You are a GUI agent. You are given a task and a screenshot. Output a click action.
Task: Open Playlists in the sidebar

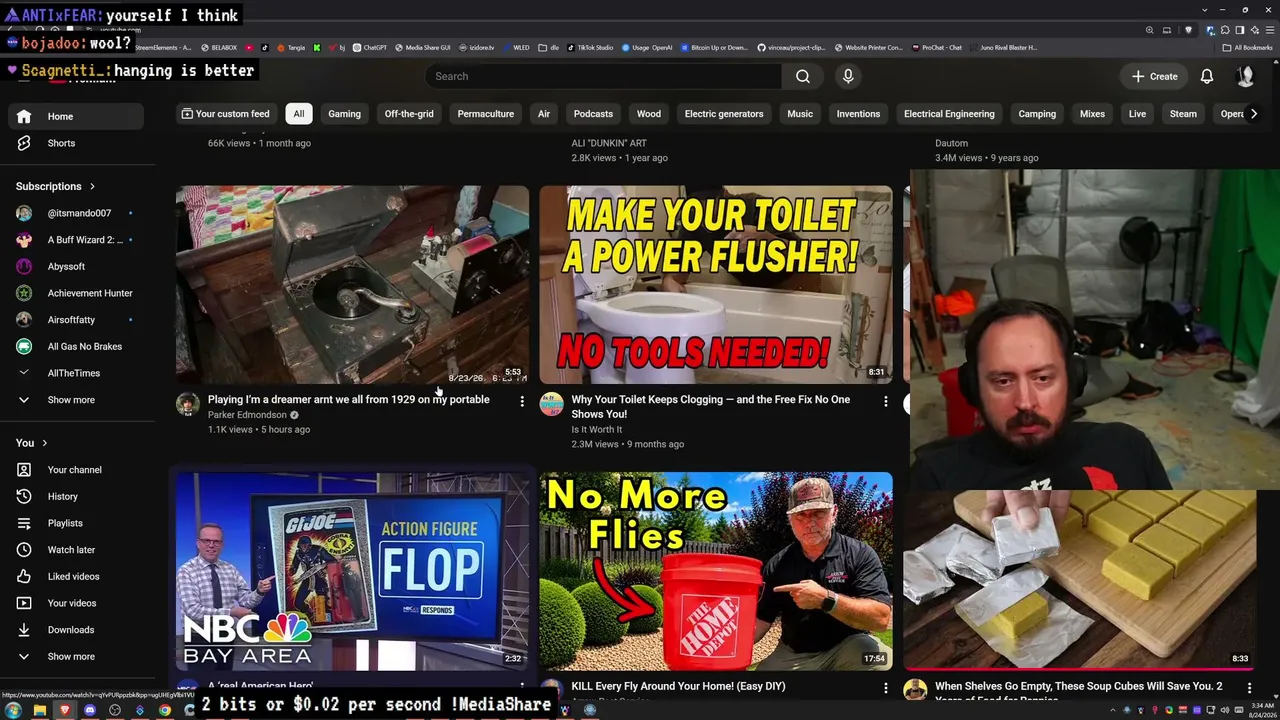(76, 523)
